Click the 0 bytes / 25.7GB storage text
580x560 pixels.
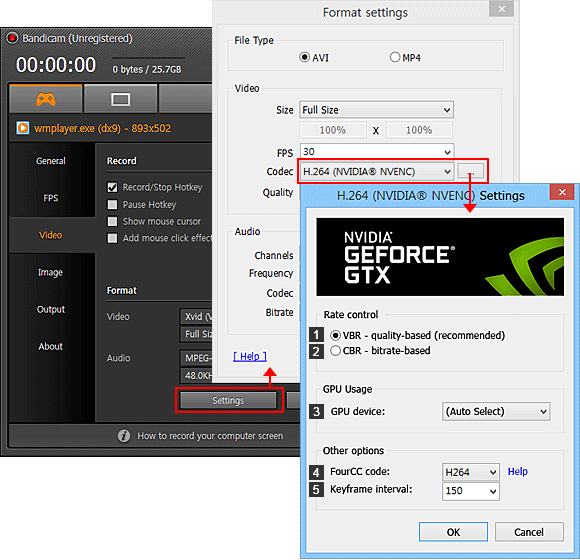[x=147, y=69]
